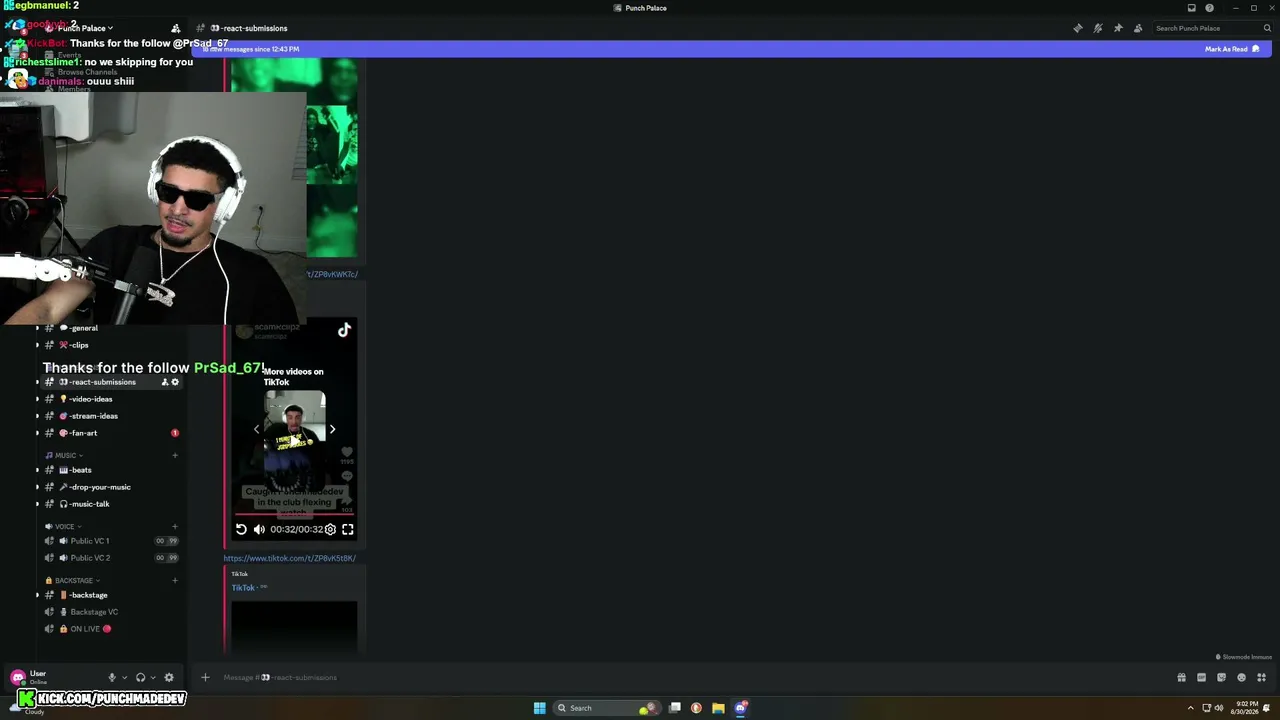Collapse the MUSIC category
This screenshot has width=1280, height=720.
(62, 455)
